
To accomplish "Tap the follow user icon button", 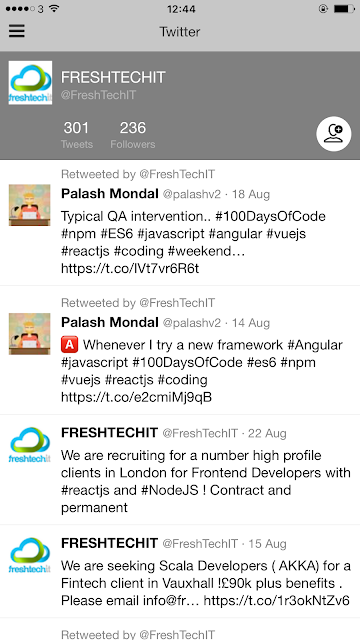I will [x=334, y=134].
